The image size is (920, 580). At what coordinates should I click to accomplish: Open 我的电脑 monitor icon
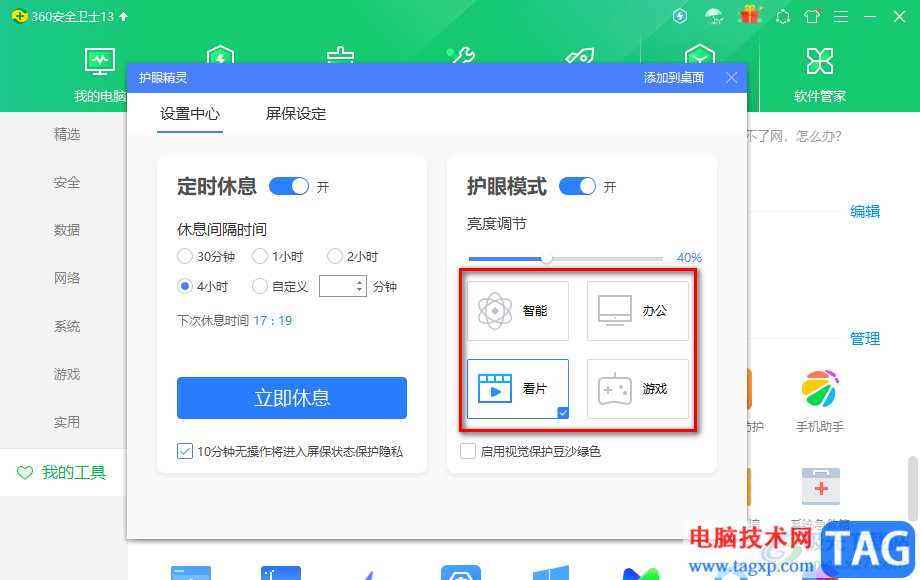(x=100, y=62)
